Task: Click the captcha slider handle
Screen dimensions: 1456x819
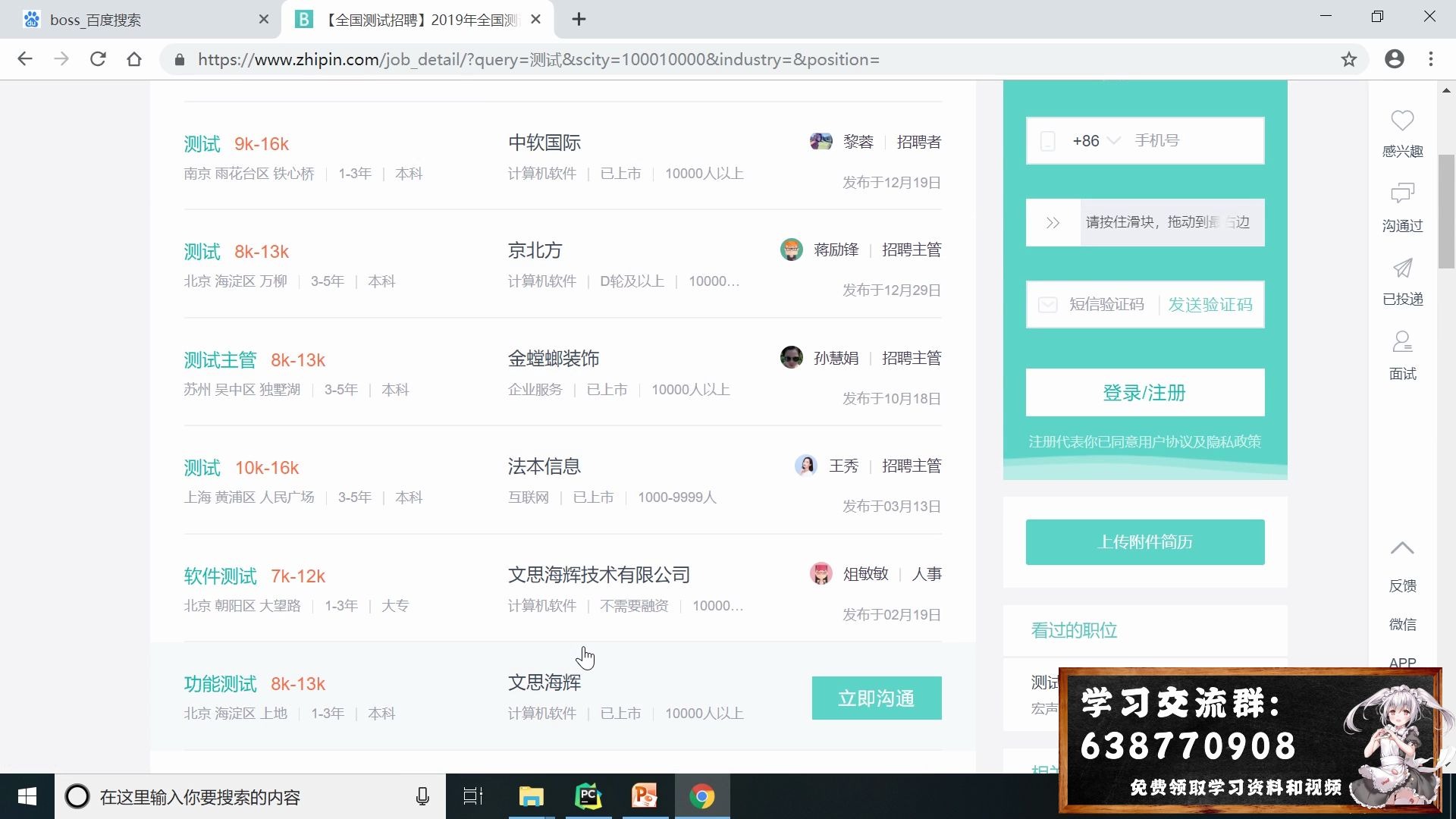Action: (1053, 222)
